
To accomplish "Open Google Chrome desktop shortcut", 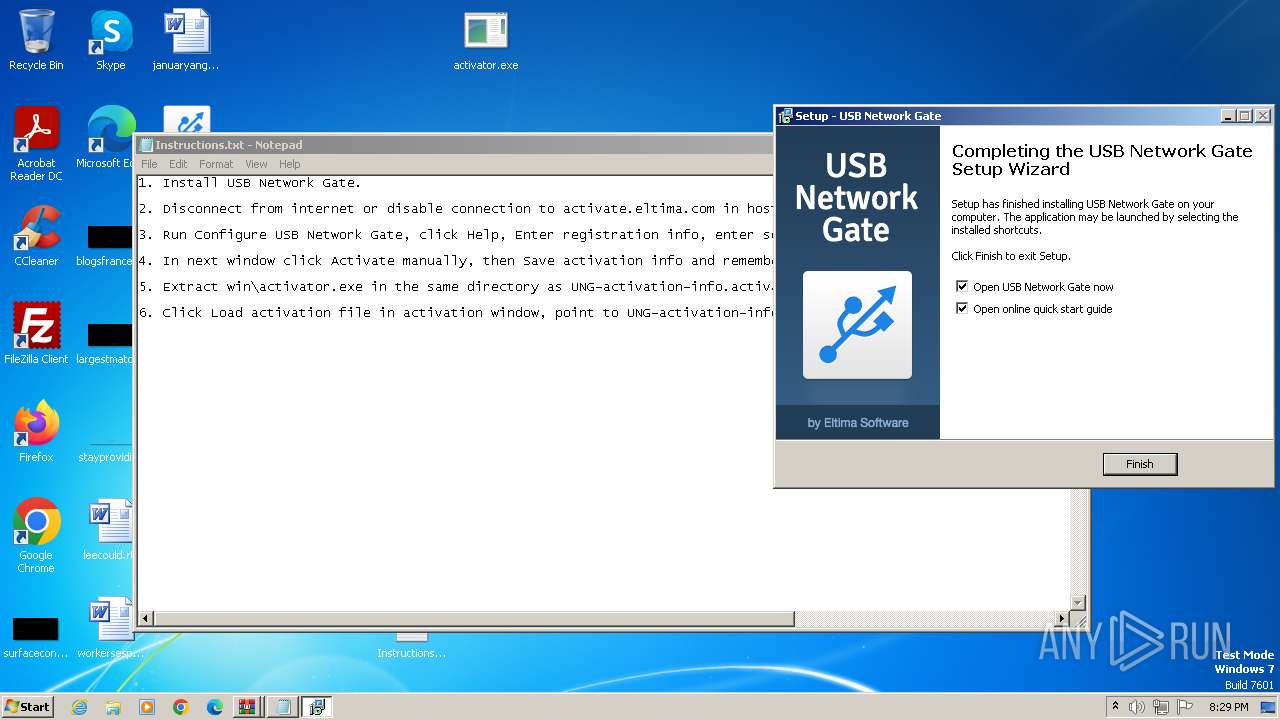I will coord(36,536).
